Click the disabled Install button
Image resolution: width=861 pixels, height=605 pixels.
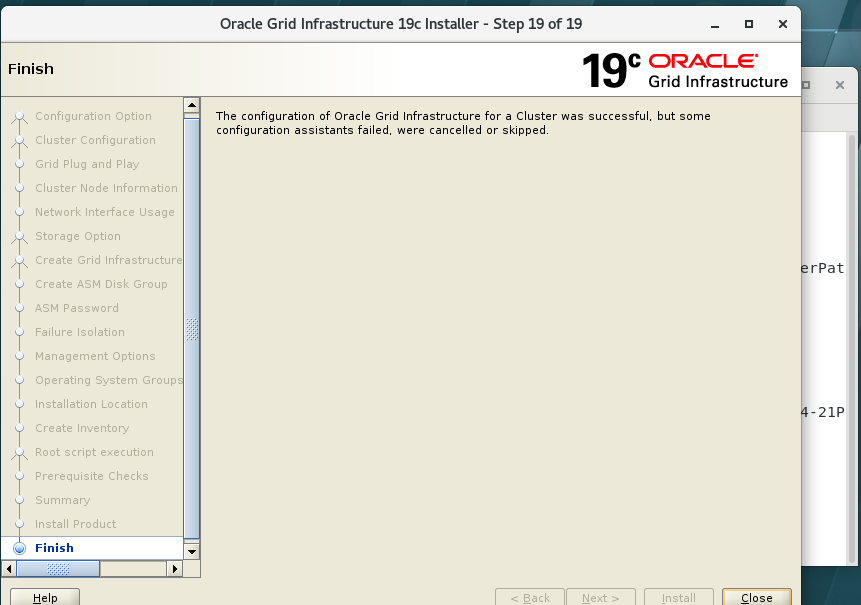pos(679,597)
